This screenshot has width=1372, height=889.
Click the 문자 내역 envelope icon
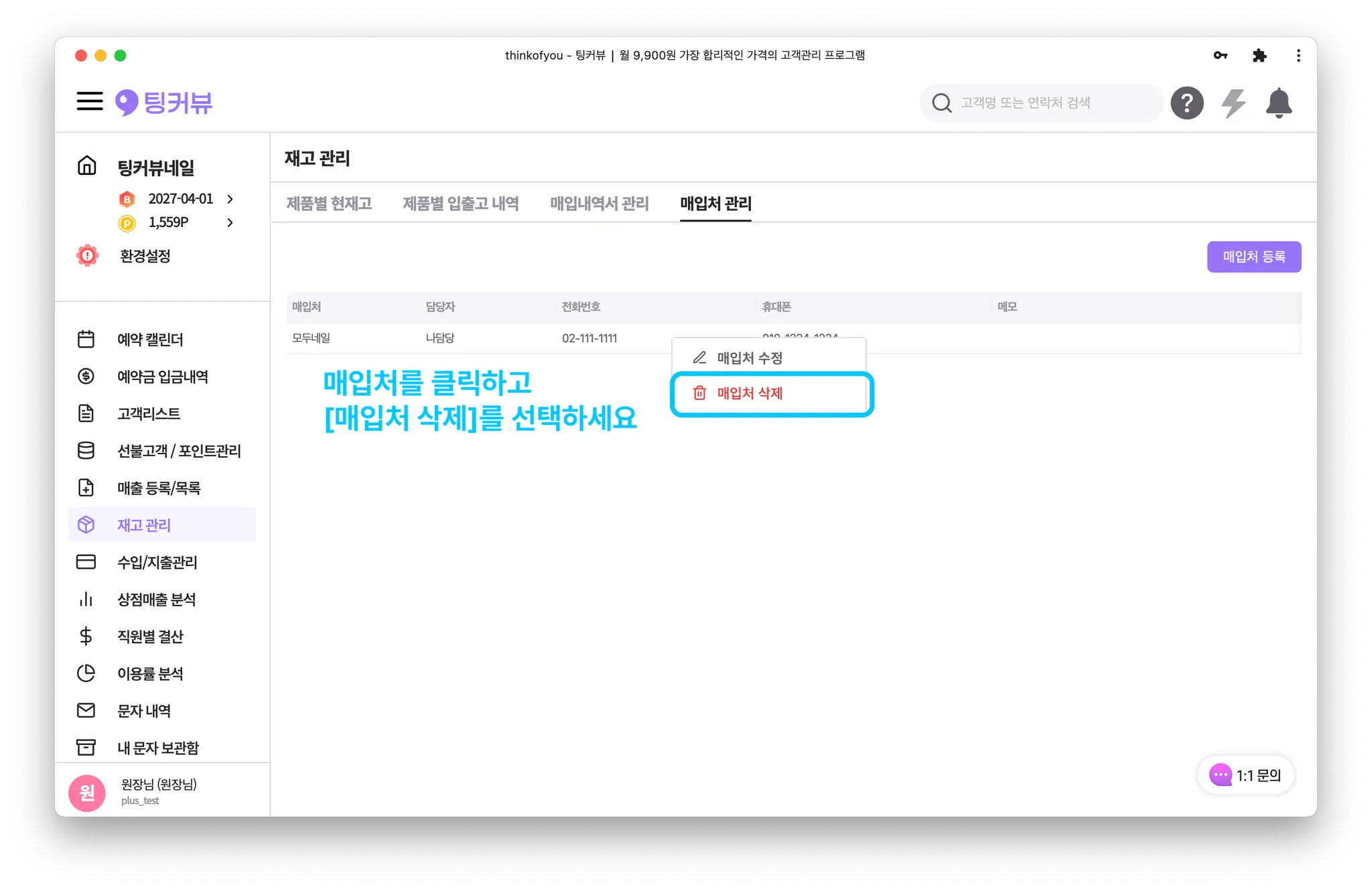[x=86, y=710]
